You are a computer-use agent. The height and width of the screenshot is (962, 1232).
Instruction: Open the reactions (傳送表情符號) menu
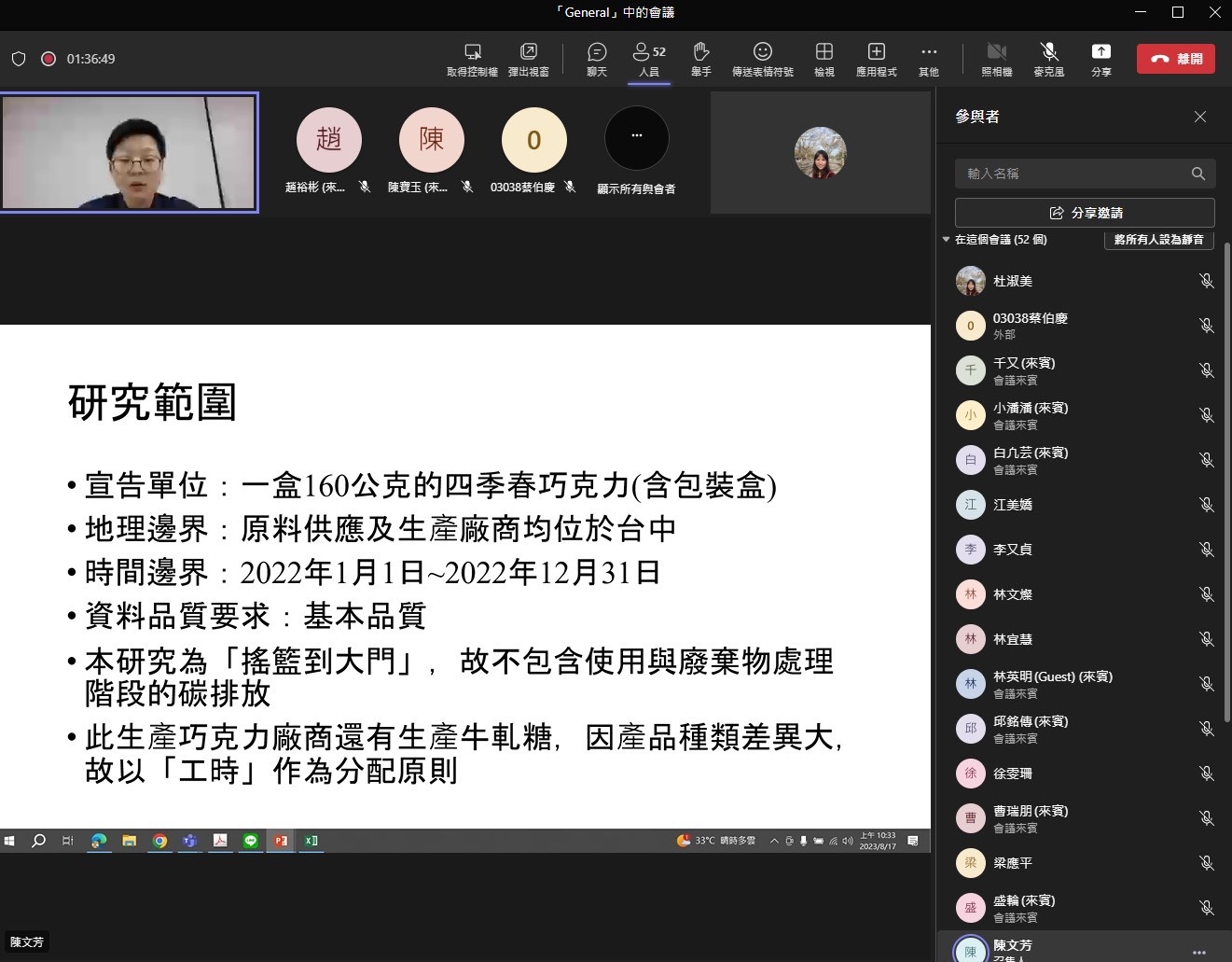762,59
